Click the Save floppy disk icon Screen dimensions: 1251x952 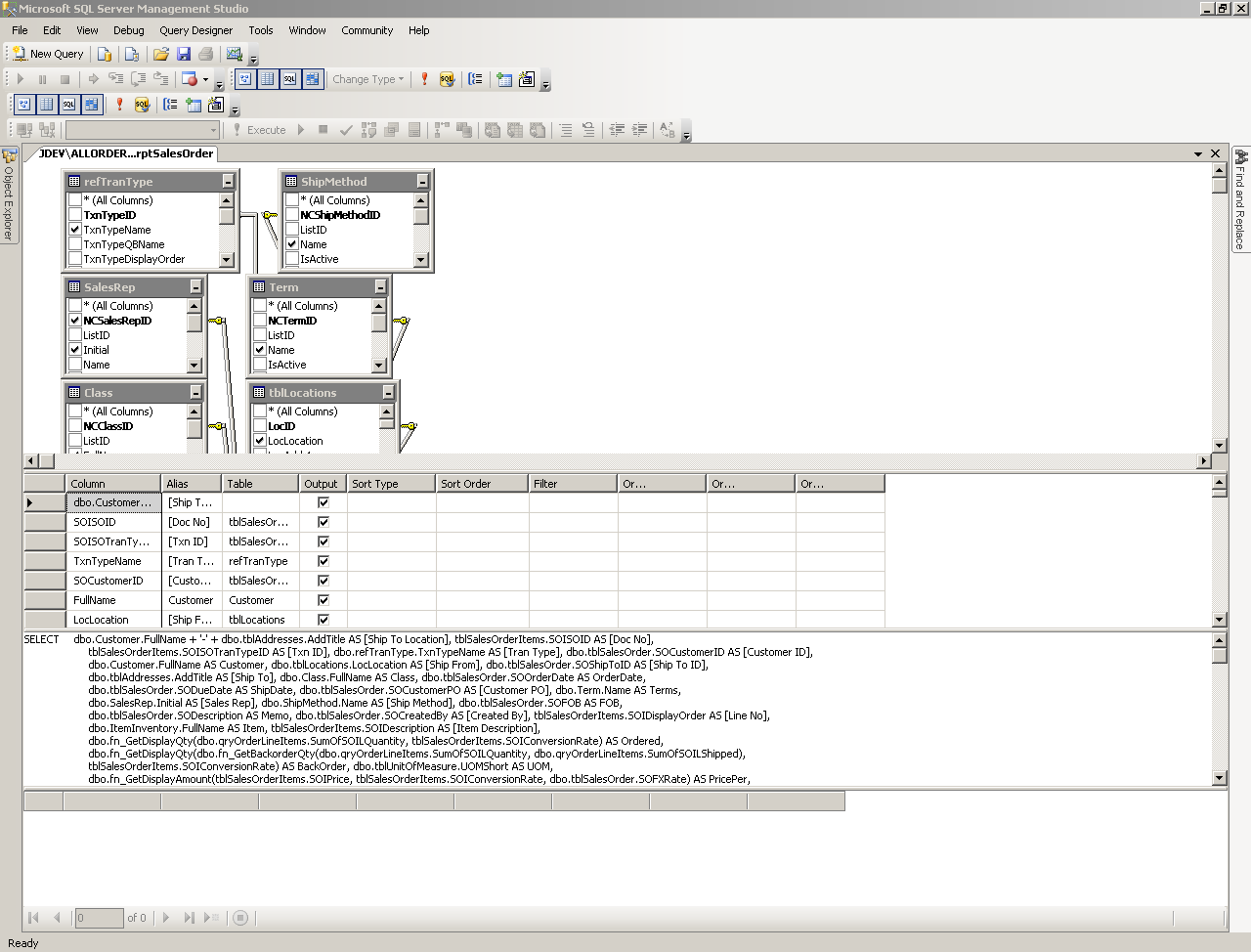point(184,55)
